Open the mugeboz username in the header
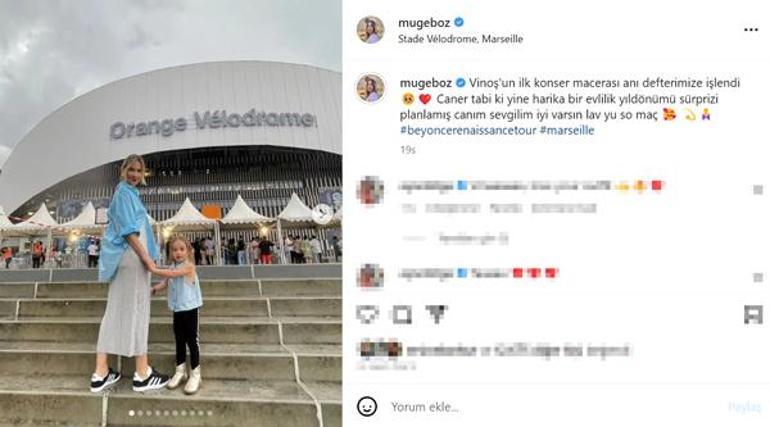 pyautogui.click(x=424, y=23)
